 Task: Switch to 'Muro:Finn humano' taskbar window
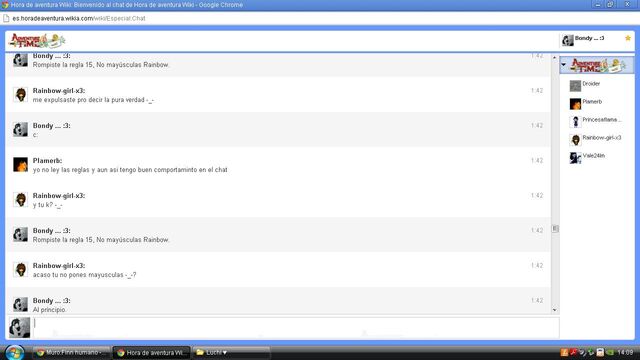pyautogui.click(x=71, y=352)
